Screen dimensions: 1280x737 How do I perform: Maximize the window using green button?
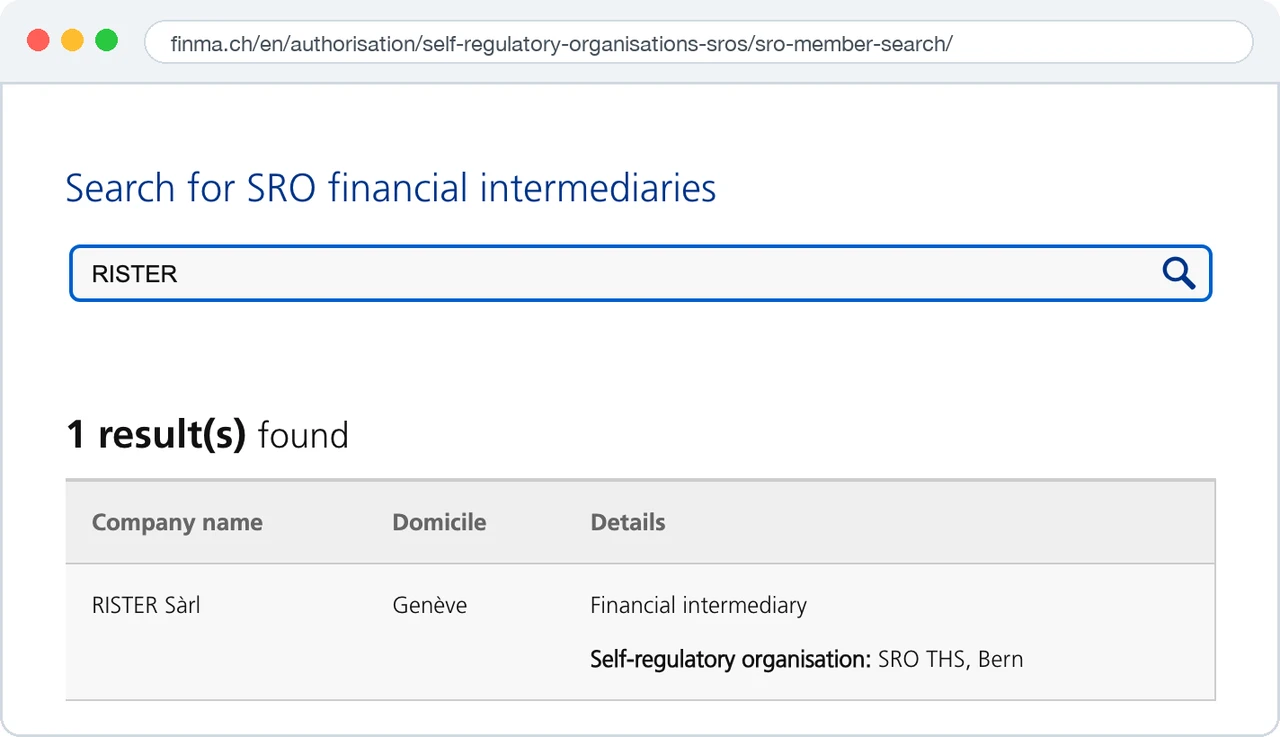pyautogui.click(x=106, y=41)
